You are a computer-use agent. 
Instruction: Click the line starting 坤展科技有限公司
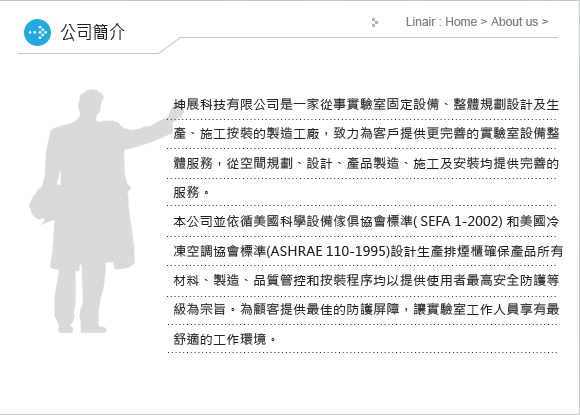tap(366, 105)
